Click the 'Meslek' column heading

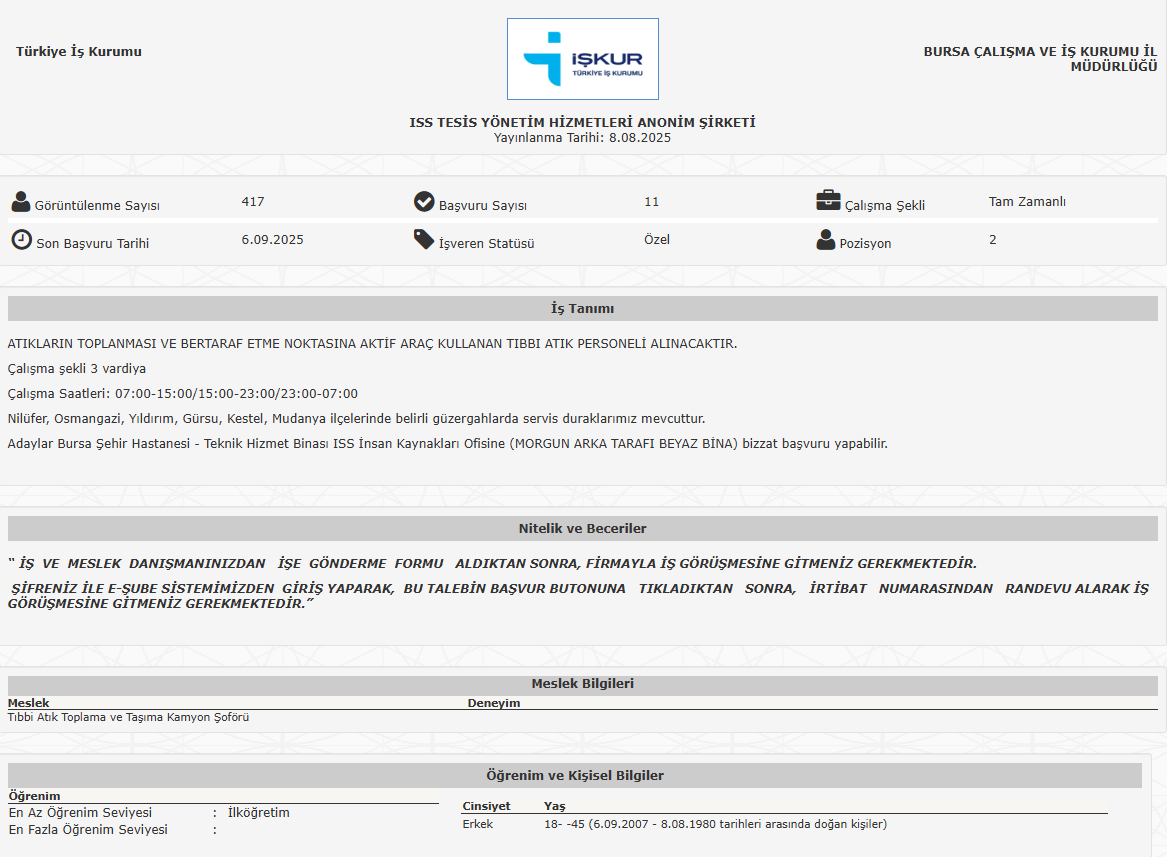[28, 703]
